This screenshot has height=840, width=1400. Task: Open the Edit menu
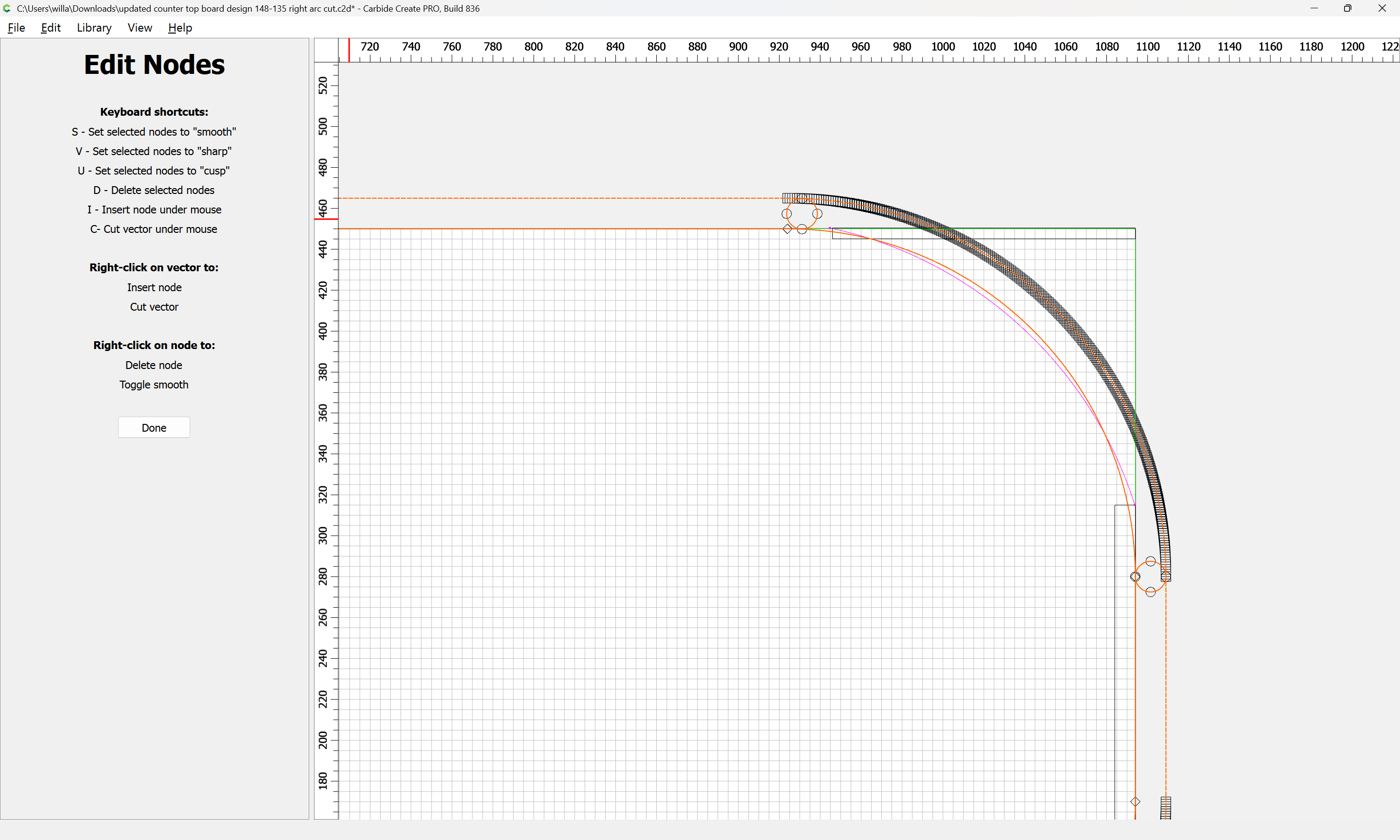tap(51, 28)
